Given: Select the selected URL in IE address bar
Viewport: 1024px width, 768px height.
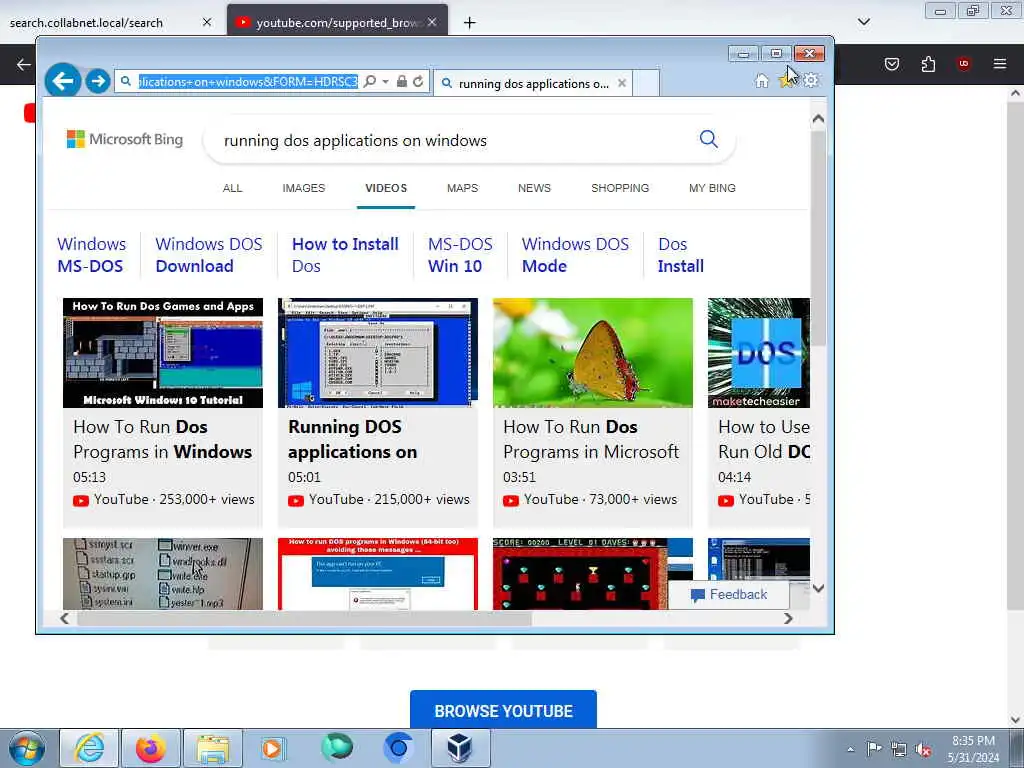Looking at the screenshot, I should click(x=248, y=82).
